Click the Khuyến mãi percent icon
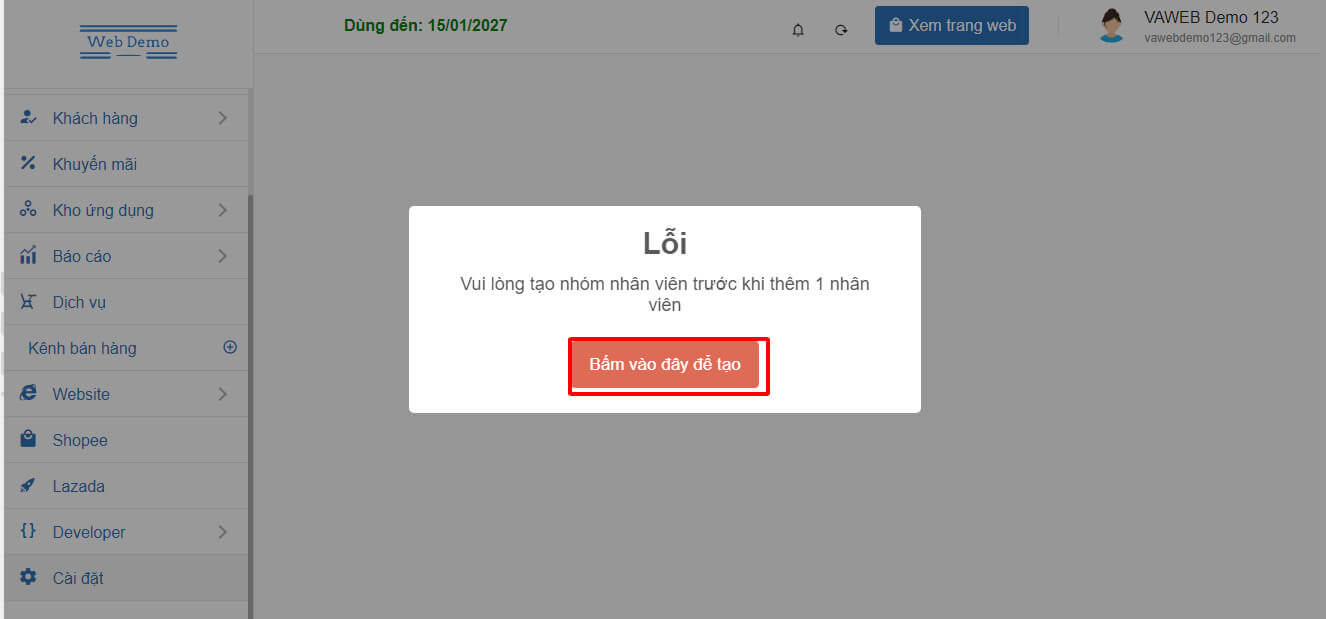The image size is (1326, 619). click(x=28, y=164)
